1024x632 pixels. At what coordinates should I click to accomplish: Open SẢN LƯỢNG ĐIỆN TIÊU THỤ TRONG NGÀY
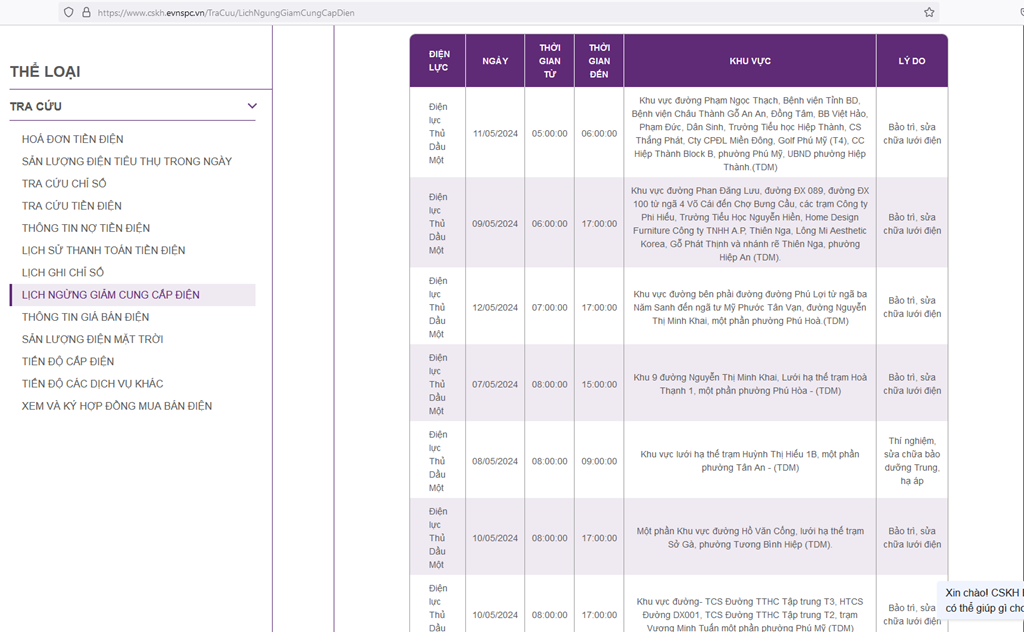pyautogui.click(x=127, y=161)
